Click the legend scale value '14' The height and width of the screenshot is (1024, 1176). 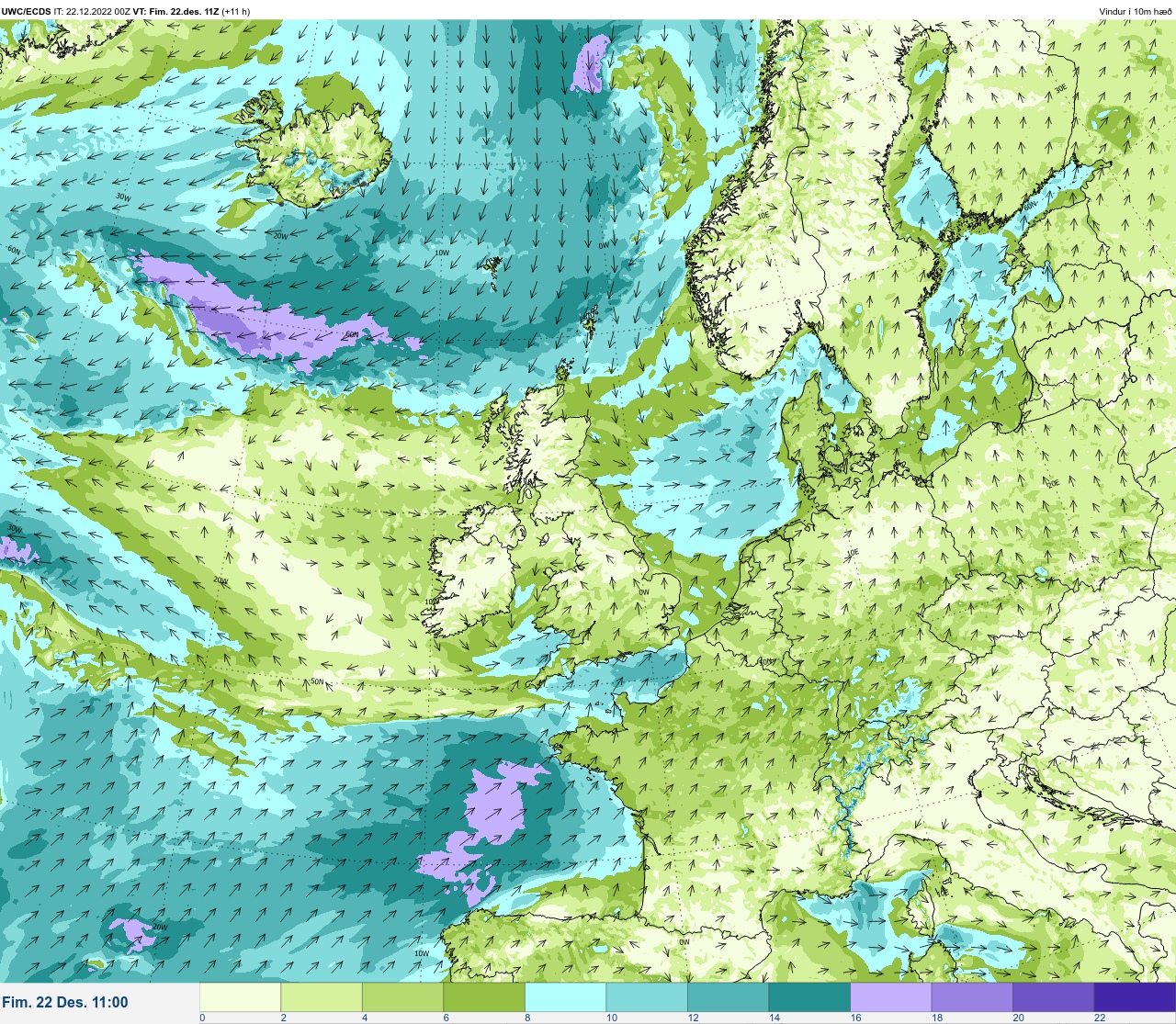coord(774,1018)
